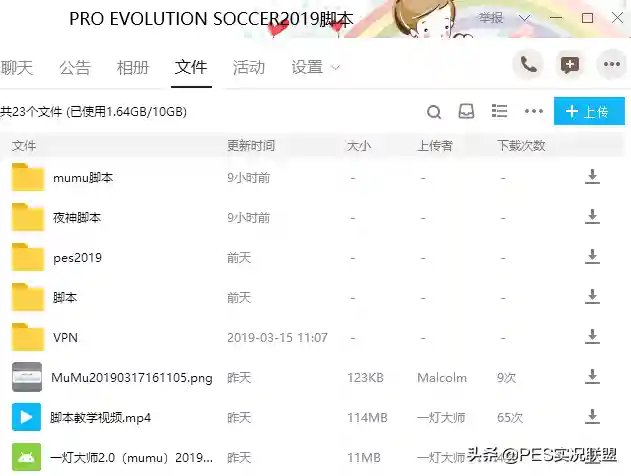Download the 脚本 folder
The width and height of the screenshot is (631, 476).
592,296
